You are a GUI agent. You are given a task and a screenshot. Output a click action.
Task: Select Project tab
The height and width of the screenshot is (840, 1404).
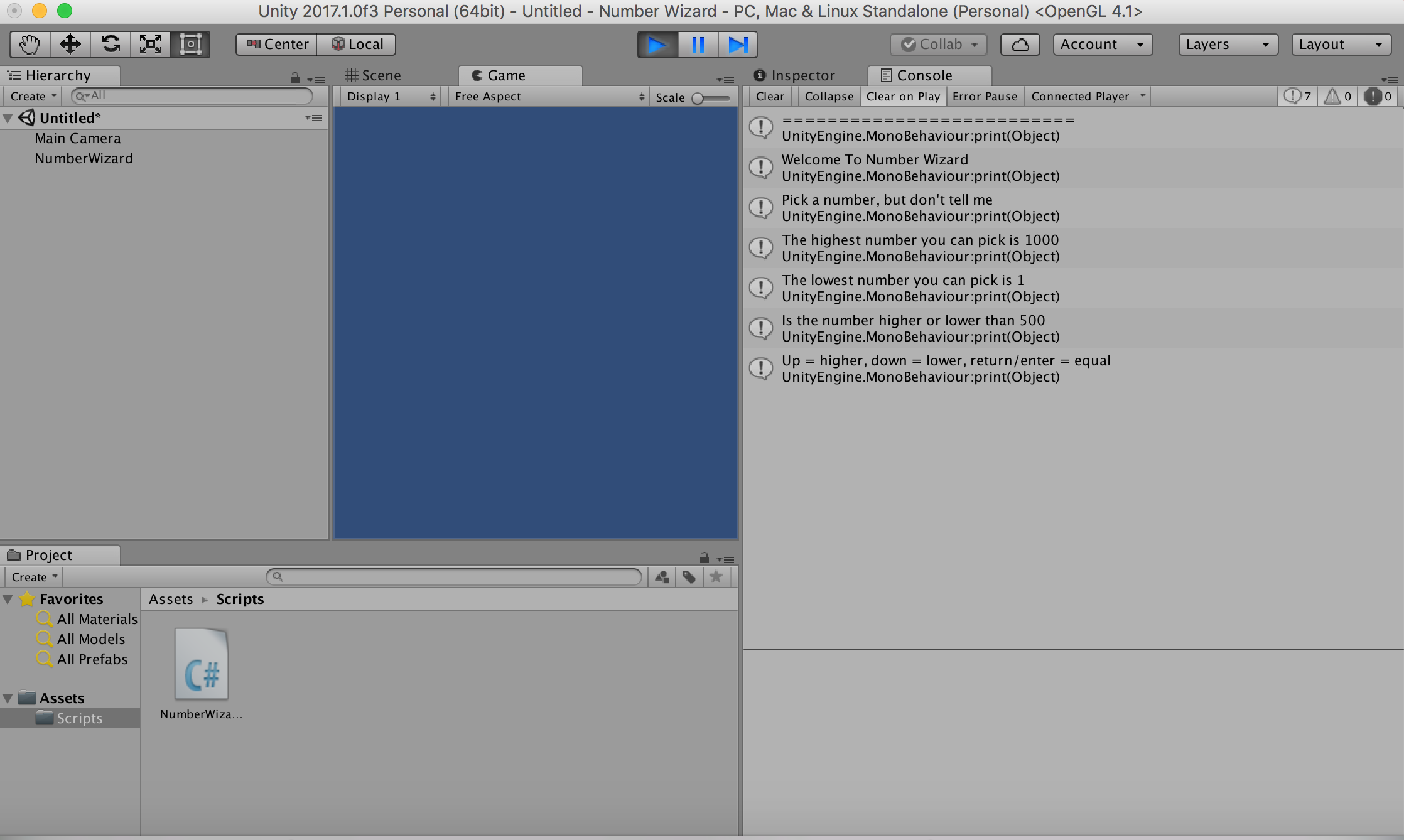click(60, 556)
